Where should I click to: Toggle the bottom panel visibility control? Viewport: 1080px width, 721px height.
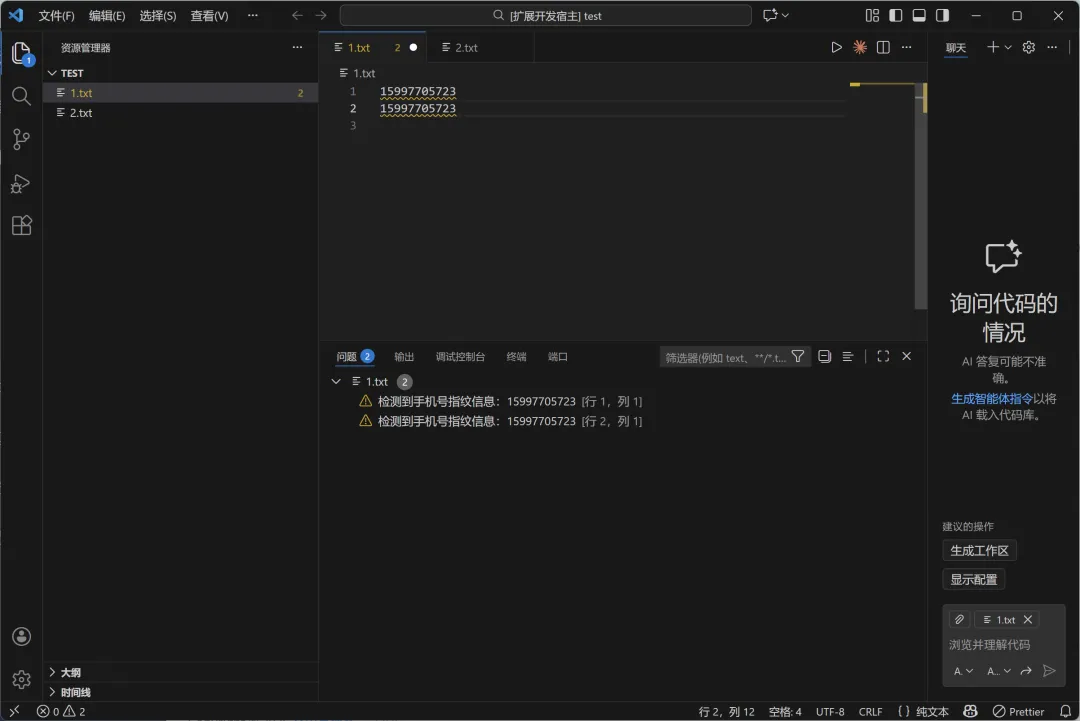coord(918,14)
